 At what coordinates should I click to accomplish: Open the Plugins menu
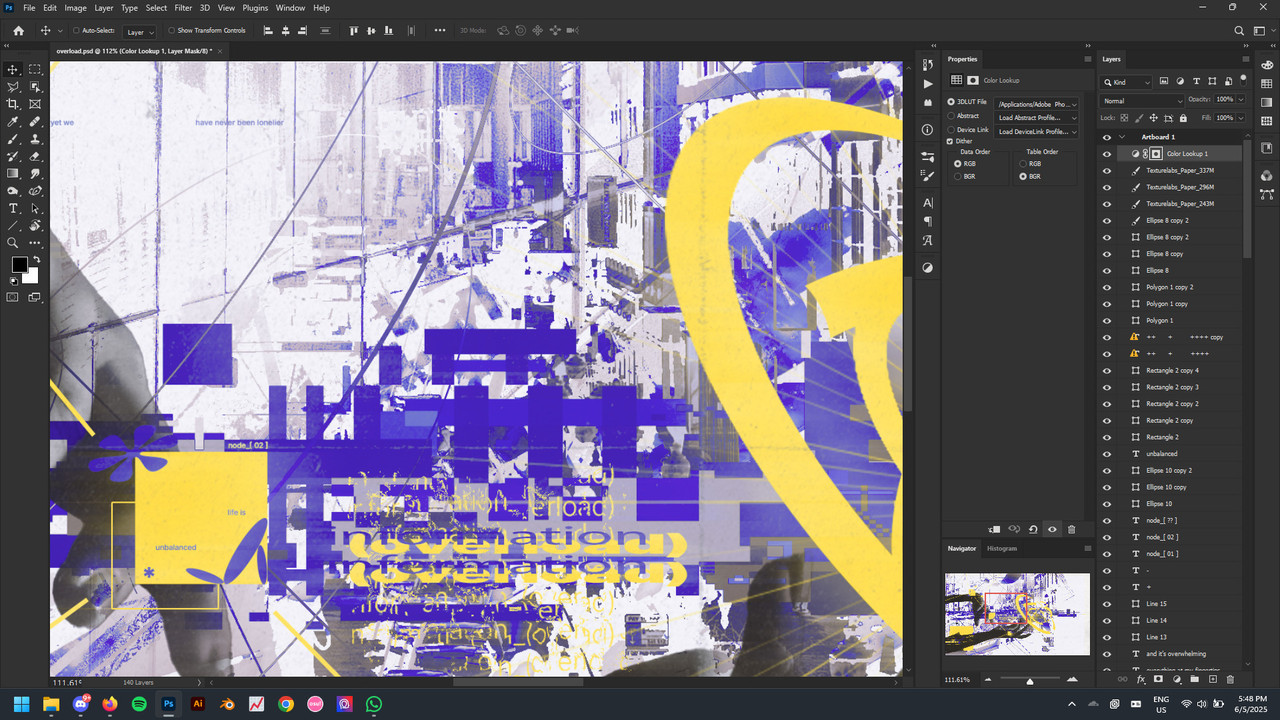255,8
